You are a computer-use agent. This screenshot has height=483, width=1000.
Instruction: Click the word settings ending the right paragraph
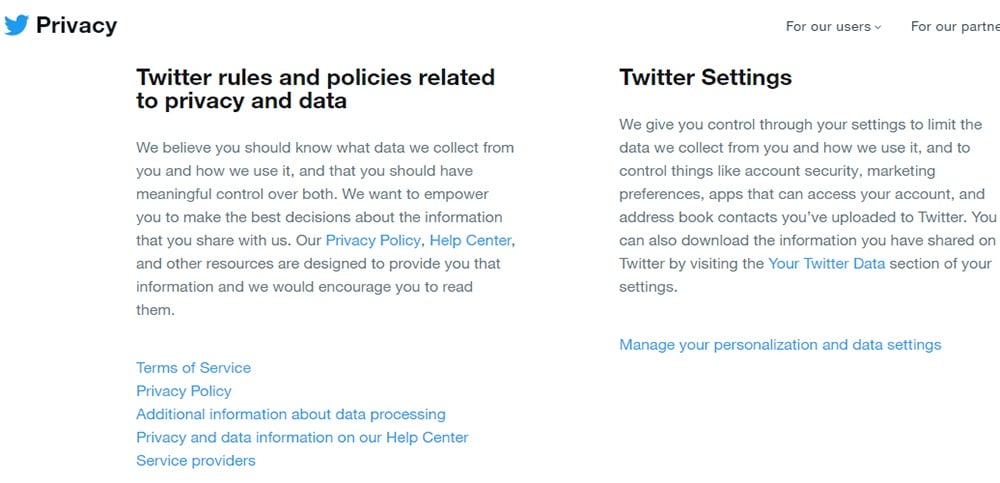648,287
